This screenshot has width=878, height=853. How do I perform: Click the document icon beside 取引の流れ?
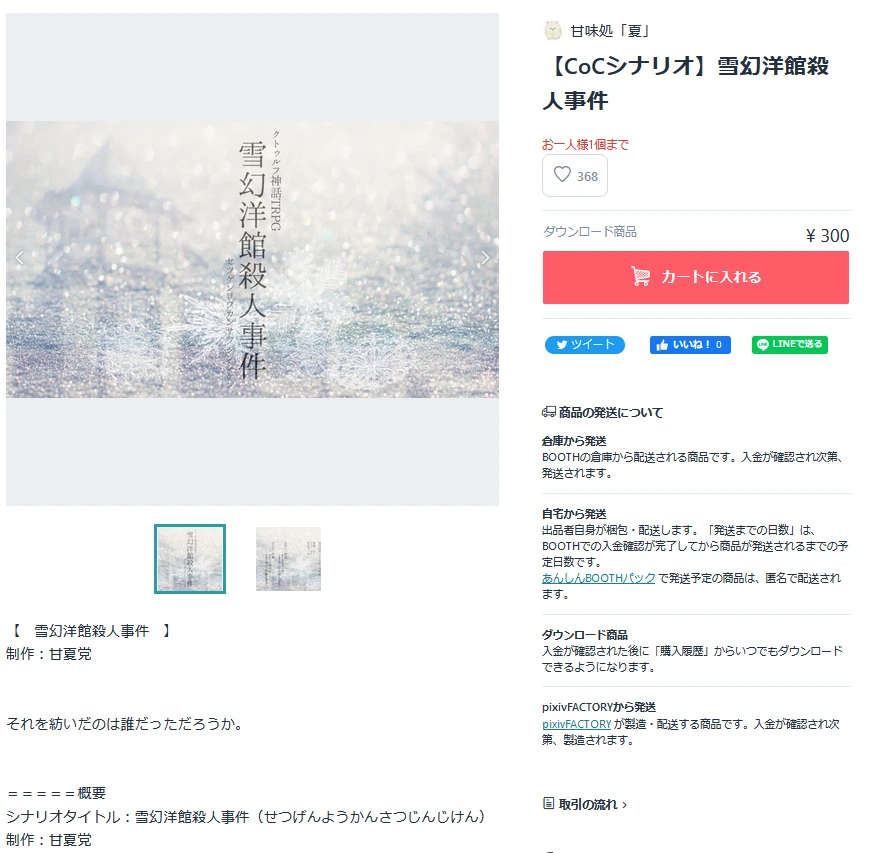point(548,804)
